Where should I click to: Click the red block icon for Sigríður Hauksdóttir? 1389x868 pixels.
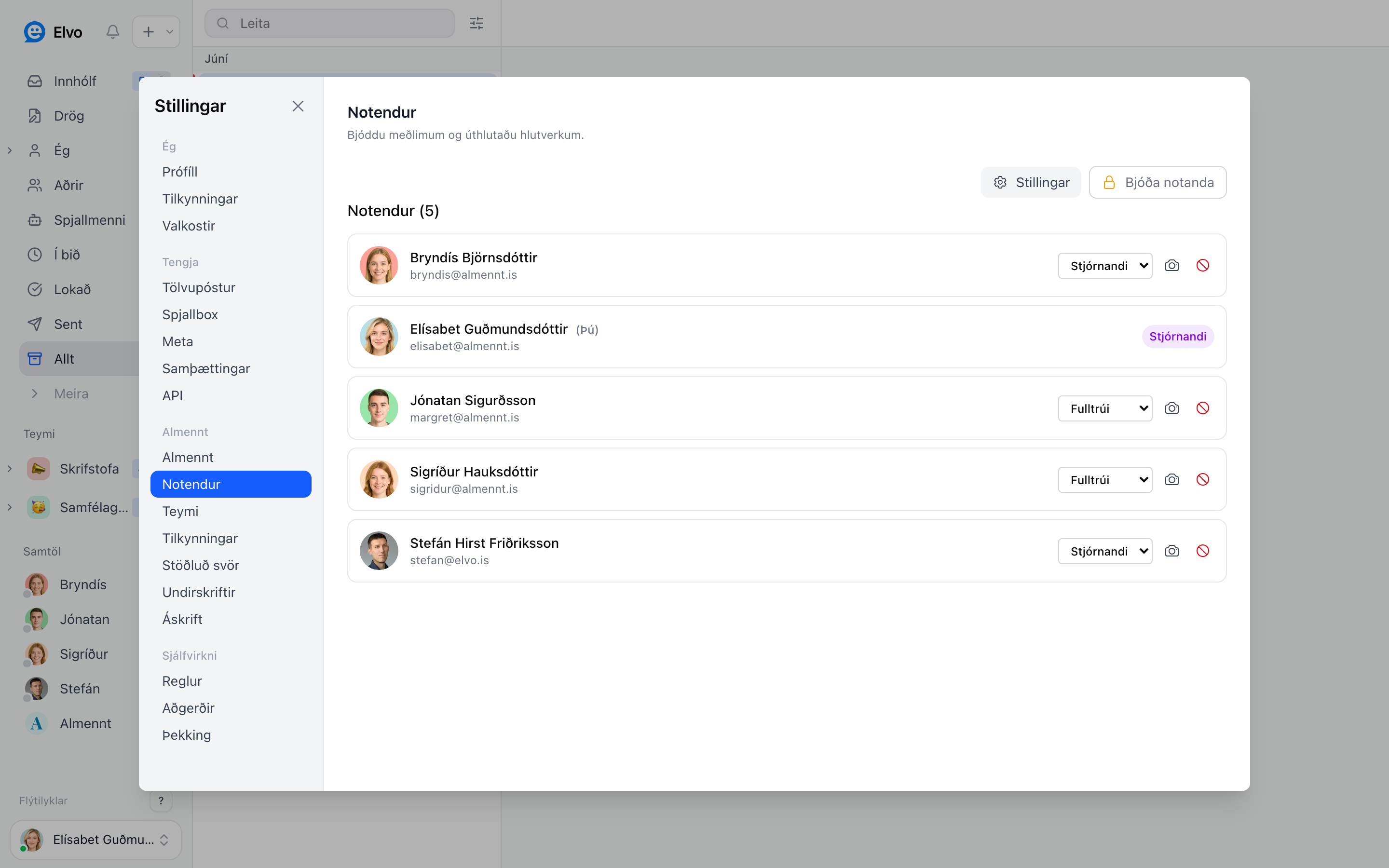pos(1202,479)
